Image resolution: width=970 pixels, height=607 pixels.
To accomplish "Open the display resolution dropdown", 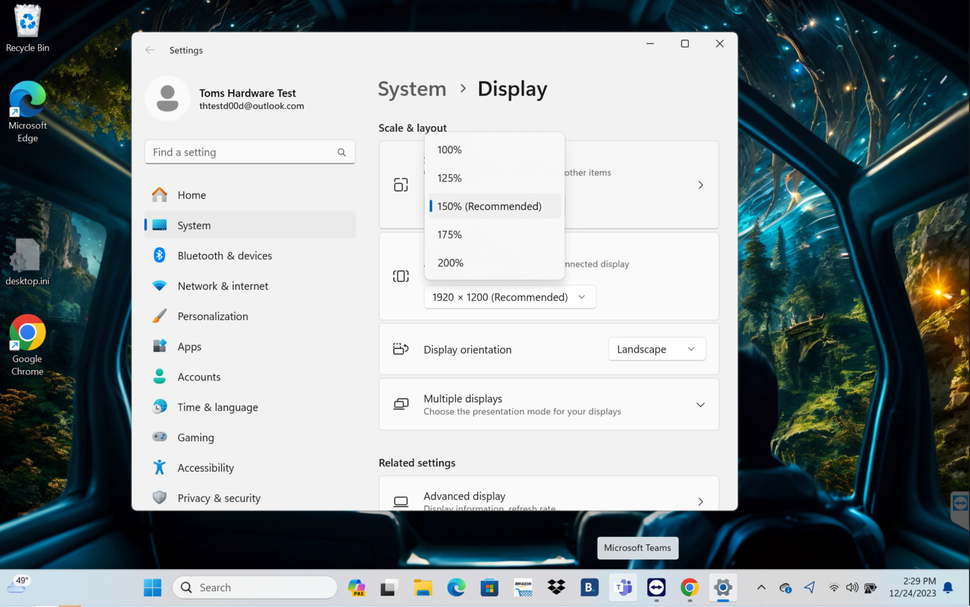I will [510, 296].
